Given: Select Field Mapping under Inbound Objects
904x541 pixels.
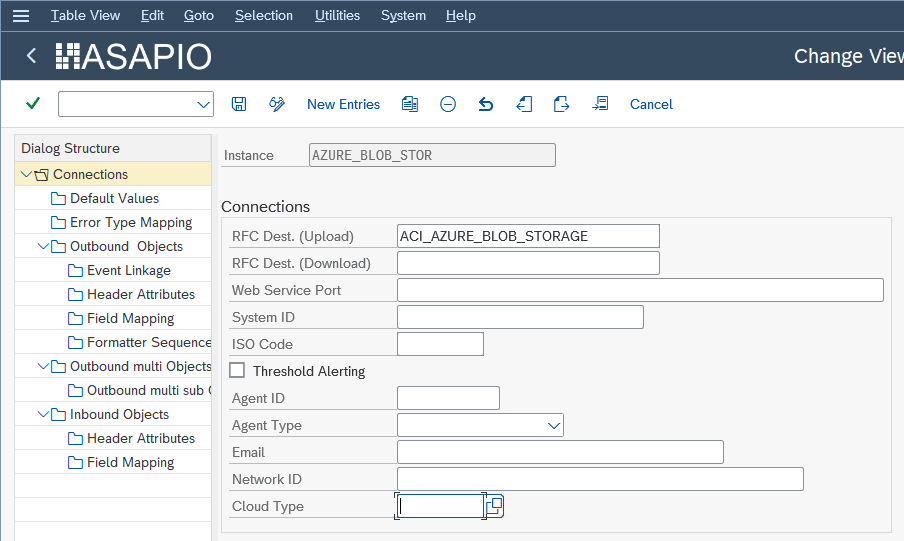Looking at the screenshot, I should (130, 463).
